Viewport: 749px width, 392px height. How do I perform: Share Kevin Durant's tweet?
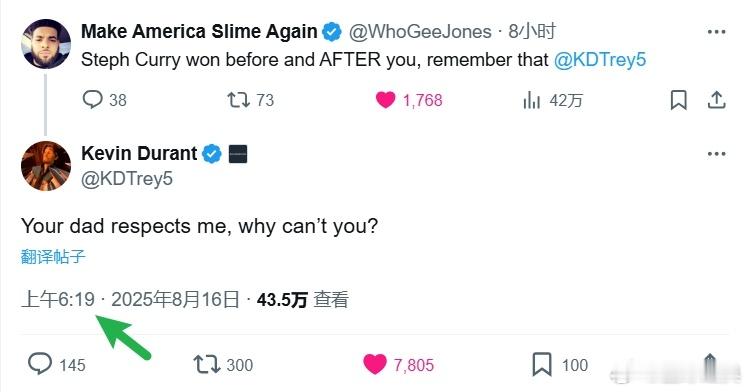[710, 365]
